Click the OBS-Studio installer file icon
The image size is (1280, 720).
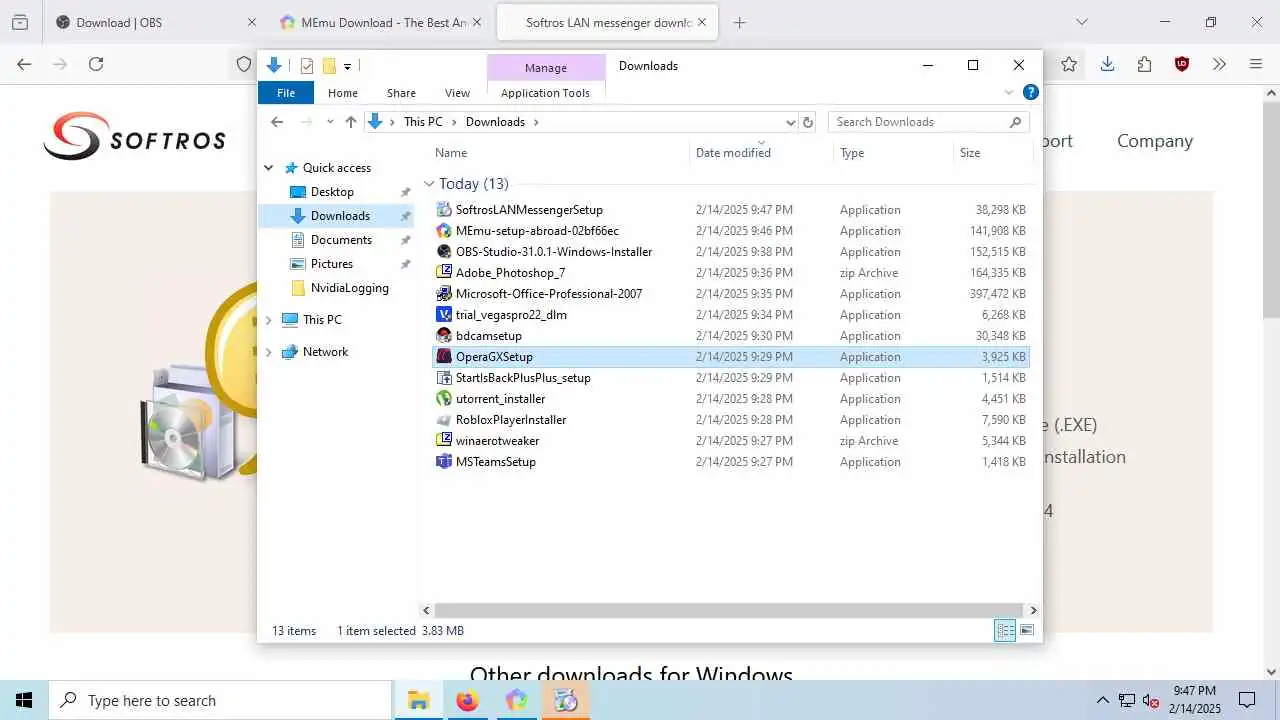click(445, 252)
